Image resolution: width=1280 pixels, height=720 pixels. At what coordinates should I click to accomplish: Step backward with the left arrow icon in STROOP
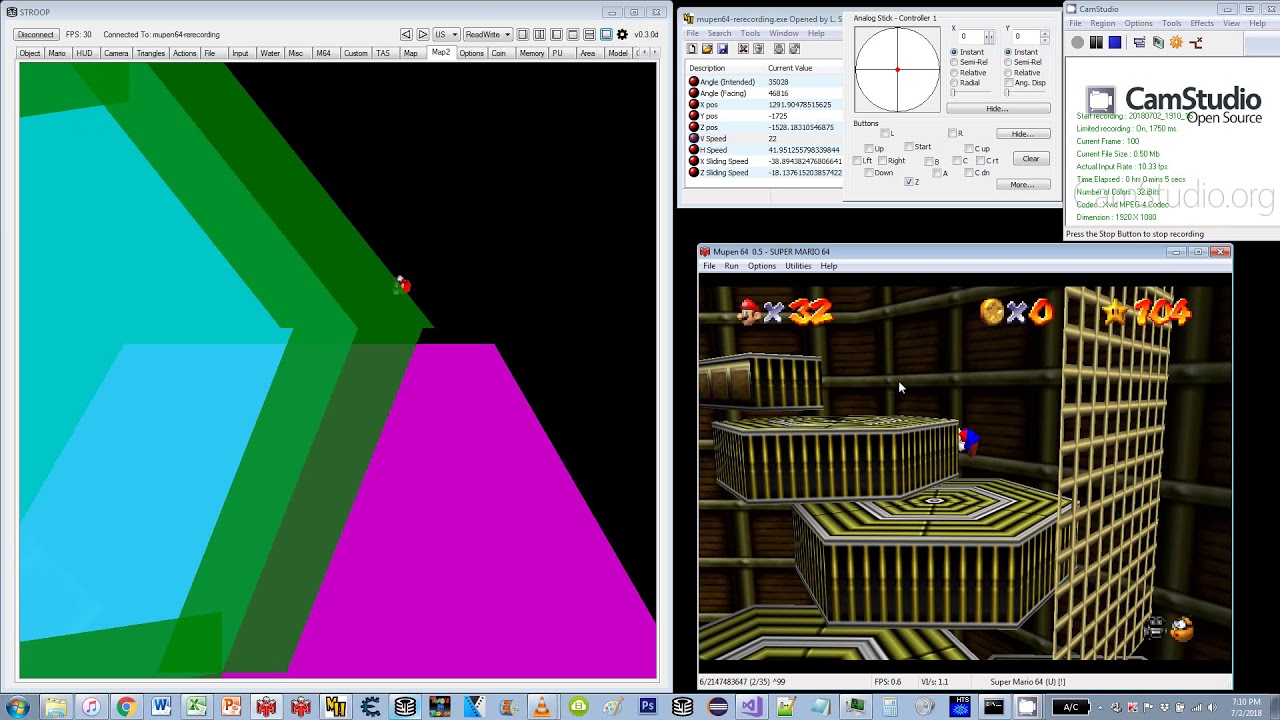[x=406, y=34]
